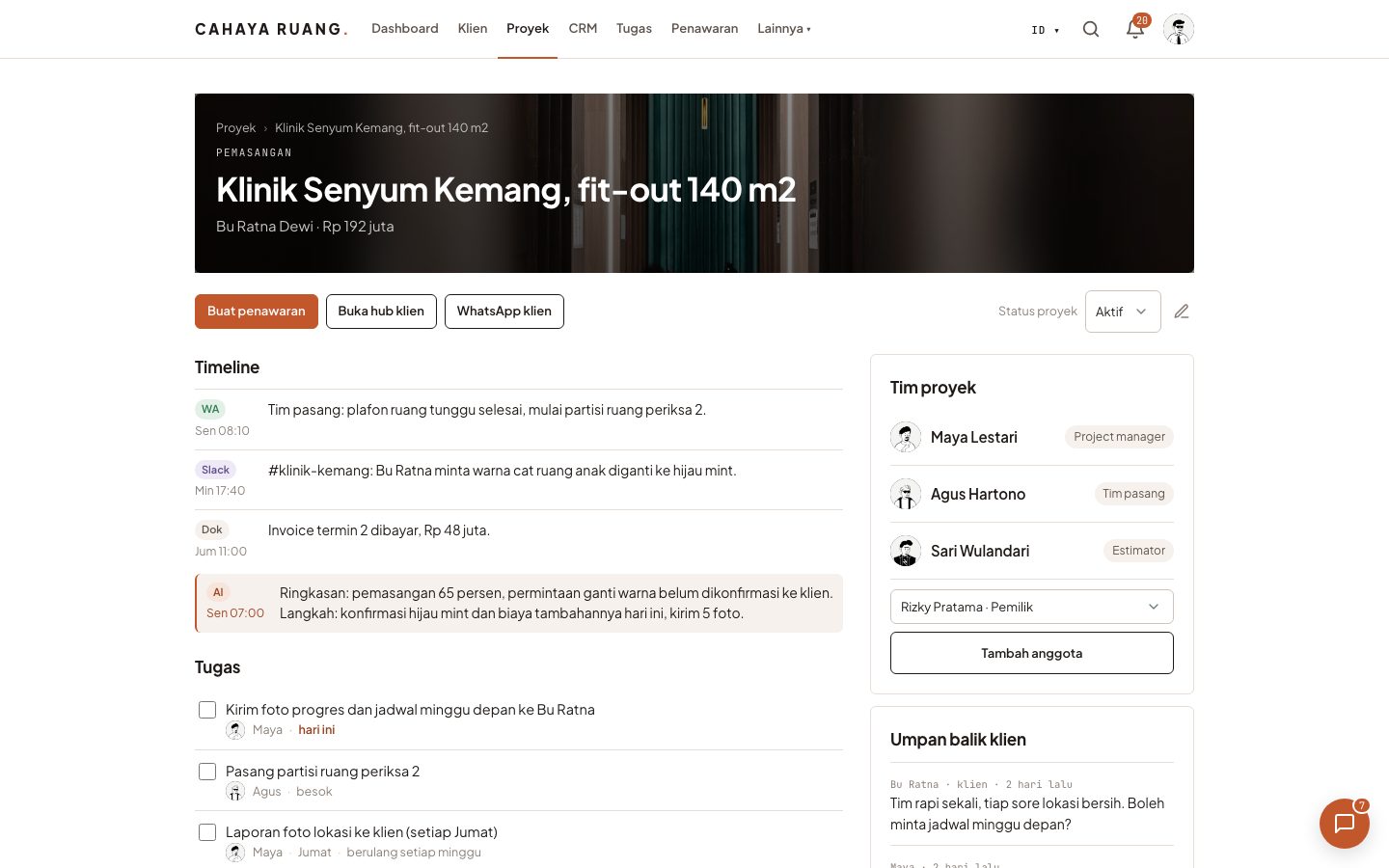1389x868 pixels.
Task: Click PEMASANGAN stage label in banner
Action: 254,152
